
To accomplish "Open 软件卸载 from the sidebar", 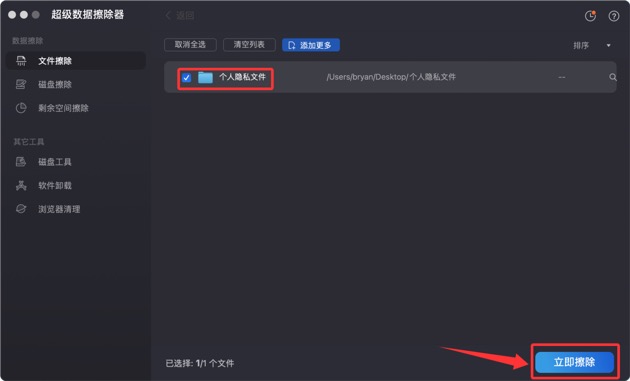I will click(x=76, y=185).
